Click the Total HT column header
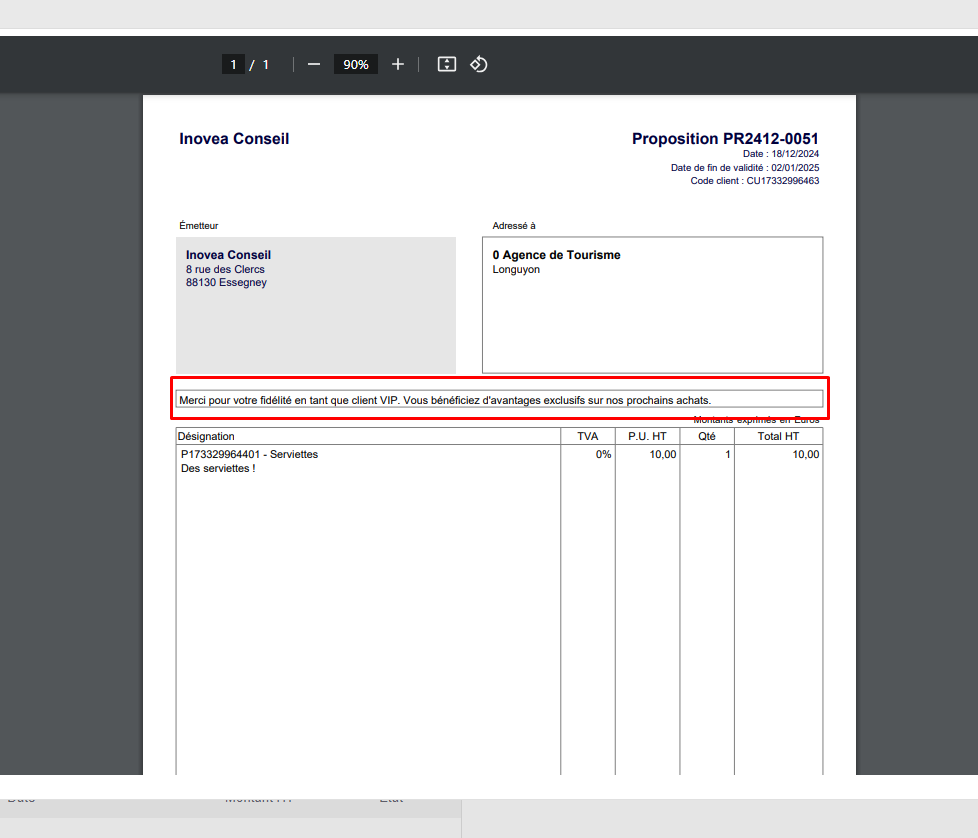 click(778, 436)
